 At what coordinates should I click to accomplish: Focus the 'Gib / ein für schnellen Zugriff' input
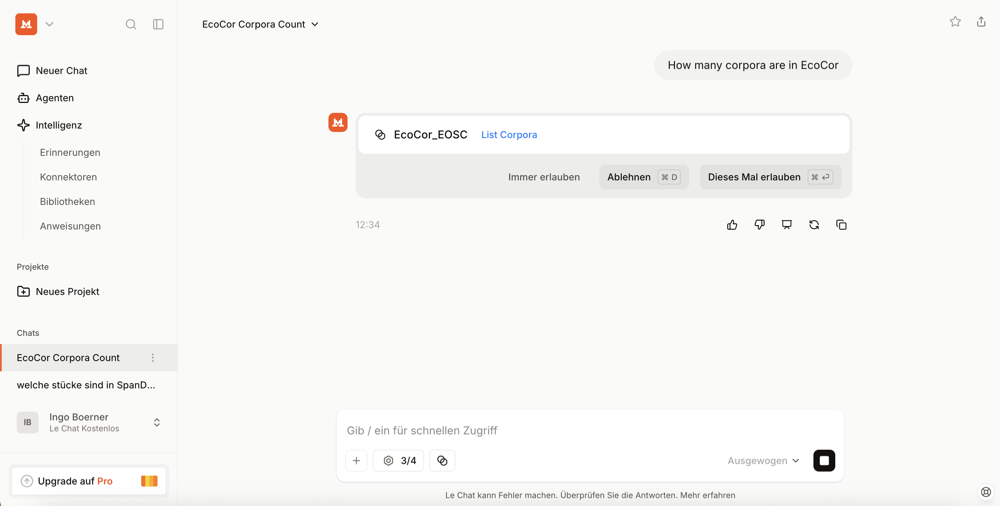coord(590,431)
